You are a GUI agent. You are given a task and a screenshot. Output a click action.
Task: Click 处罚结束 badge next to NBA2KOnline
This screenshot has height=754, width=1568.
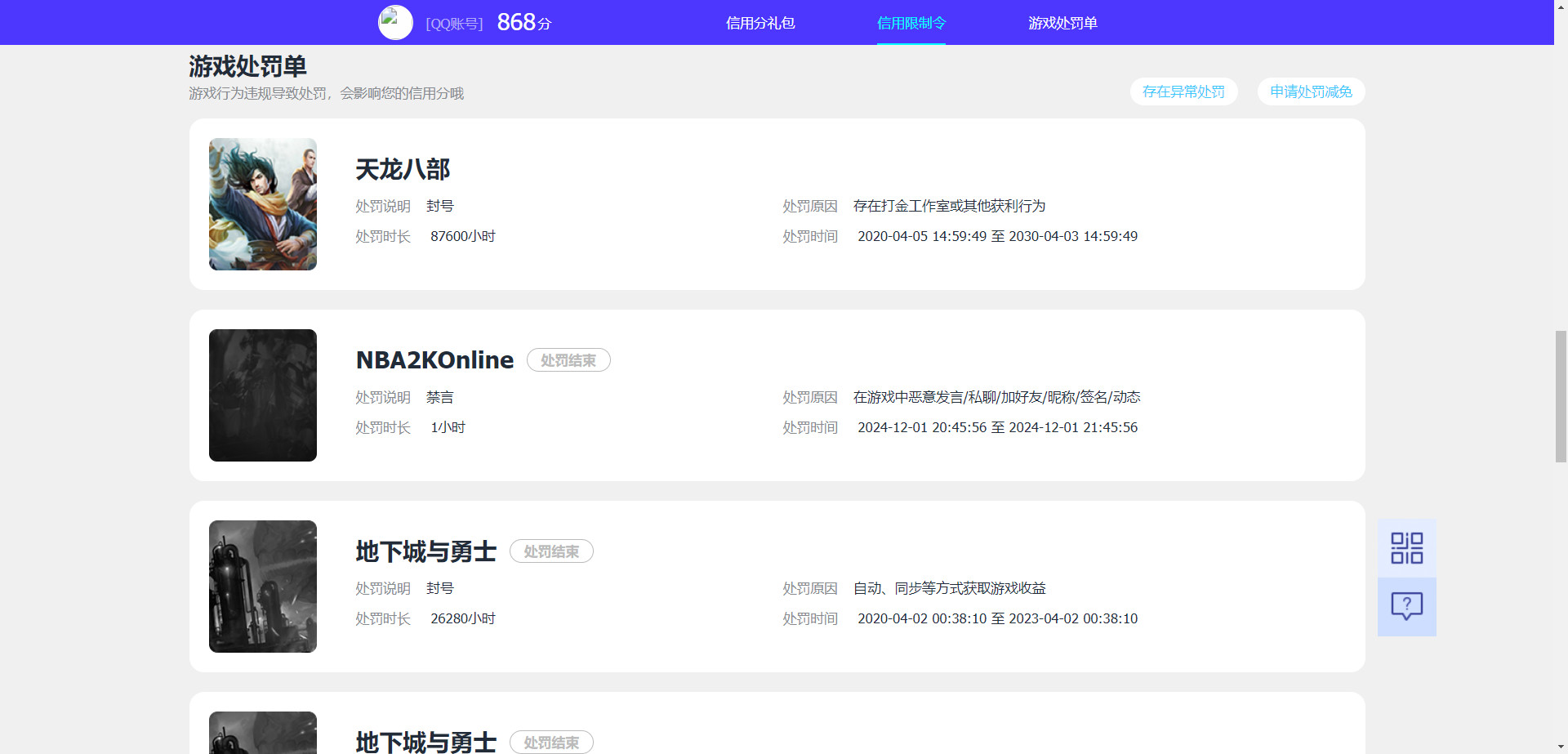pyautogui.click(x=568, y=360)
